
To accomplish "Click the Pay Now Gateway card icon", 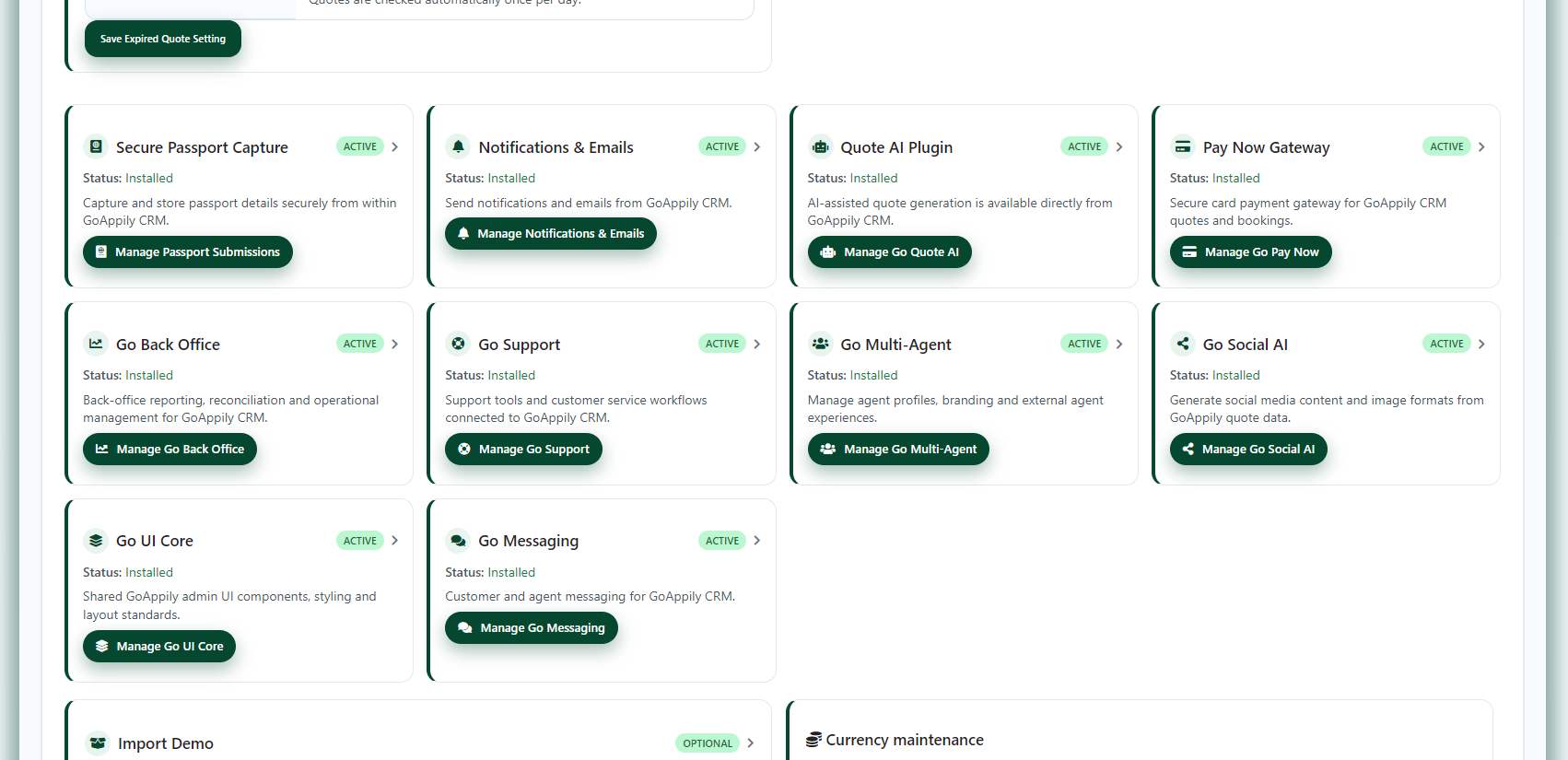I will tap(1183, 146).
